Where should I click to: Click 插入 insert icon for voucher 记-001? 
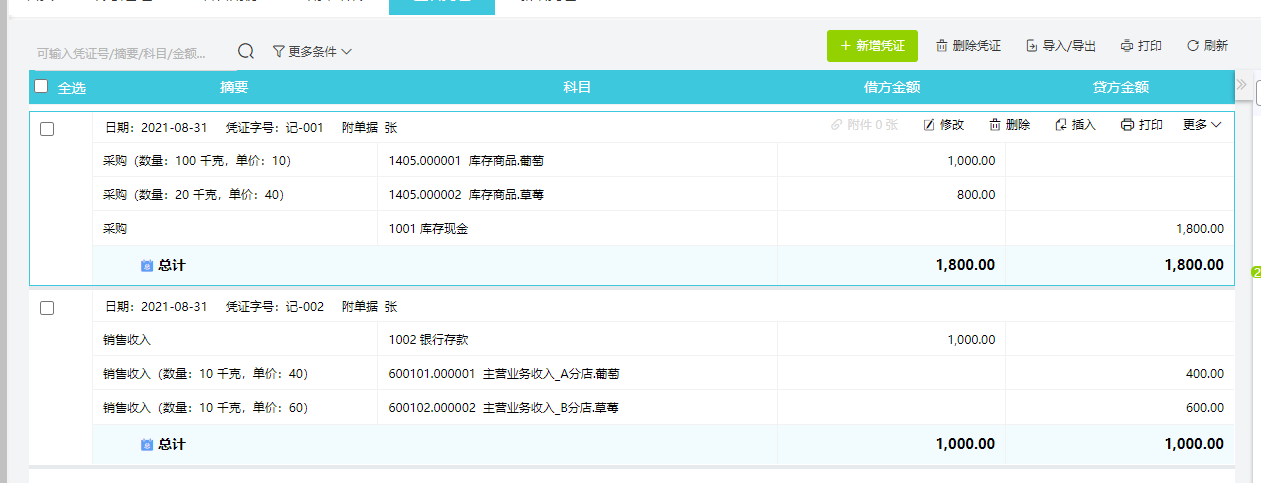[x=1061, y=125]
